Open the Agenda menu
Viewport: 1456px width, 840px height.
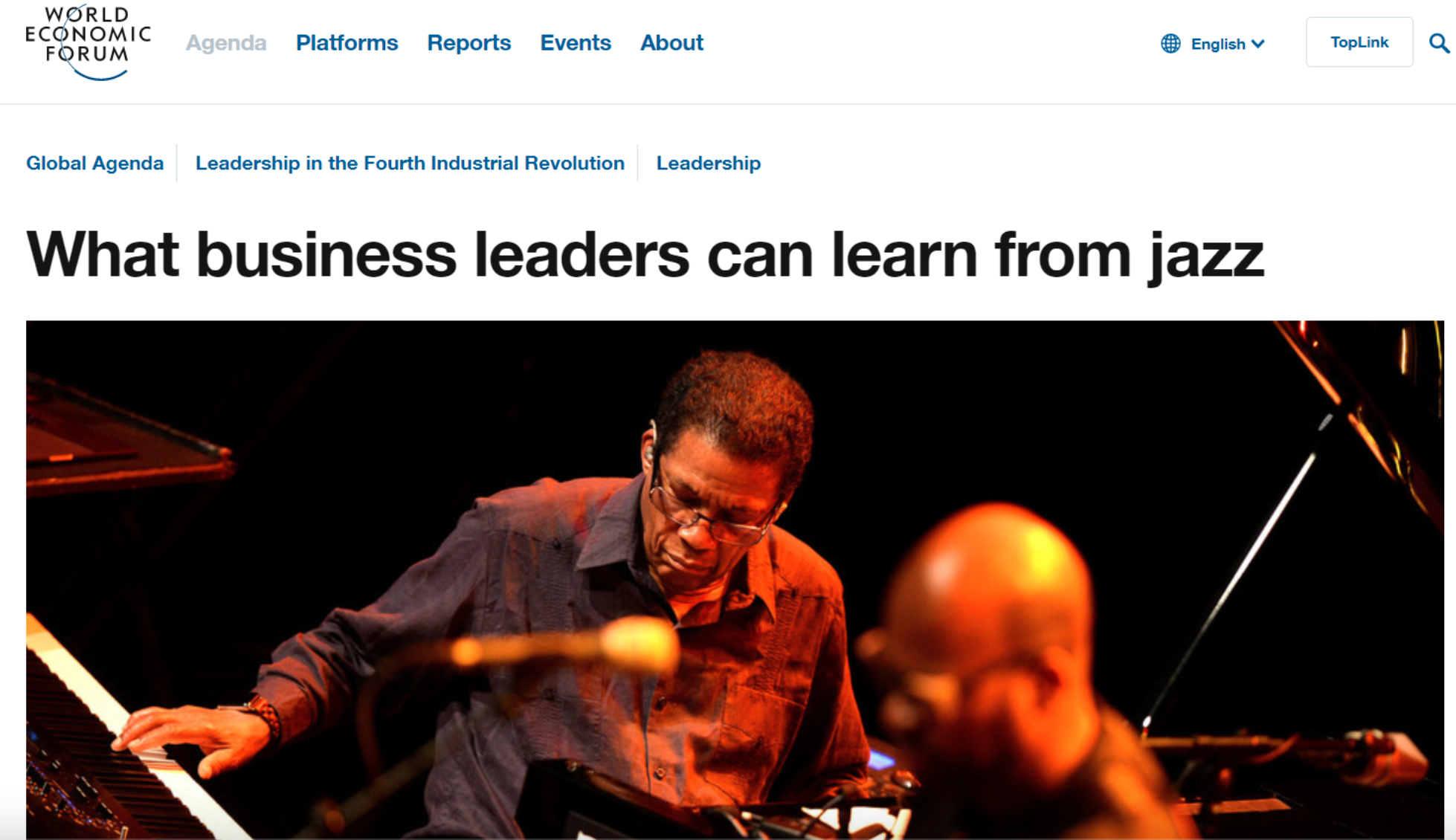pos(226,43)
